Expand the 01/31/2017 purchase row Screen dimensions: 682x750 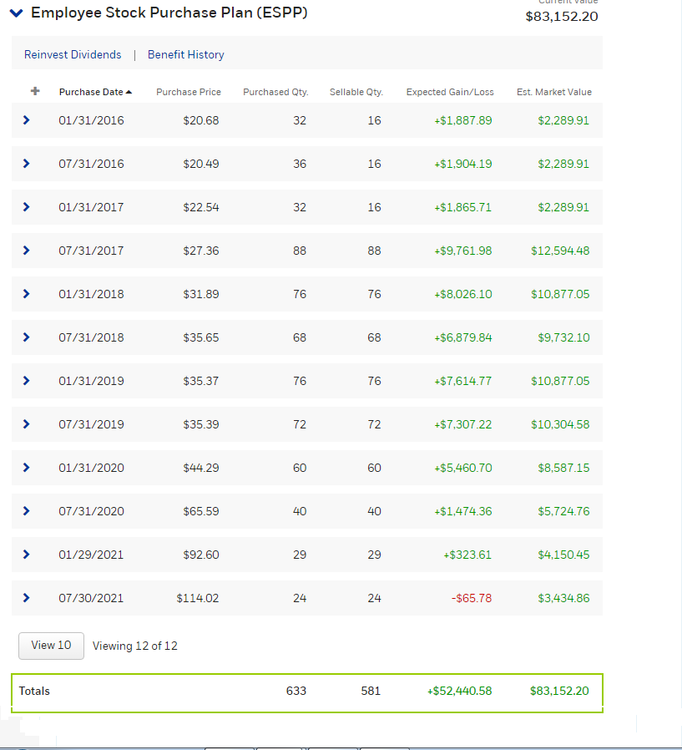[26, 207]
